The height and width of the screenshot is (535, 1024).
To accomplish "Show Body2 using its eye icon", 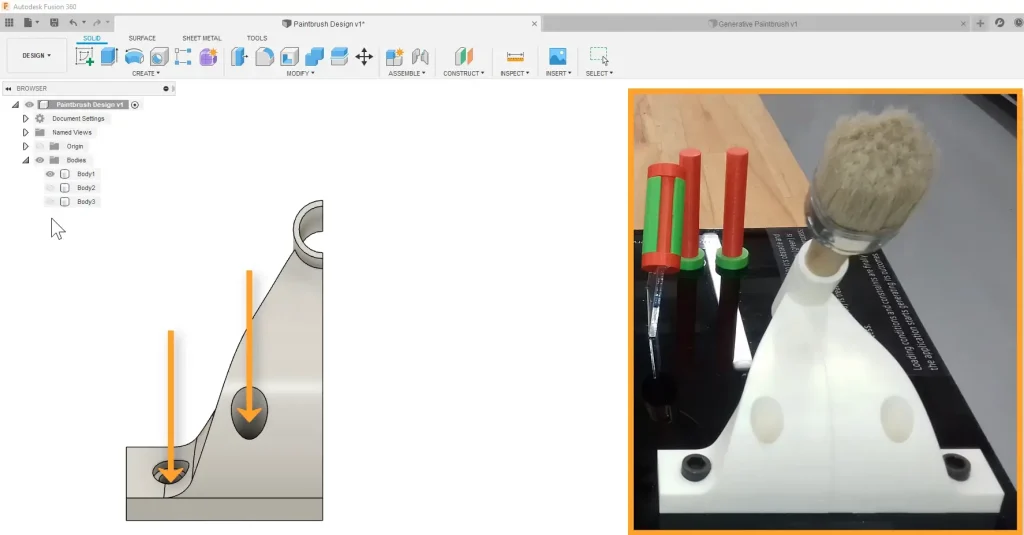I will [50, 188].
